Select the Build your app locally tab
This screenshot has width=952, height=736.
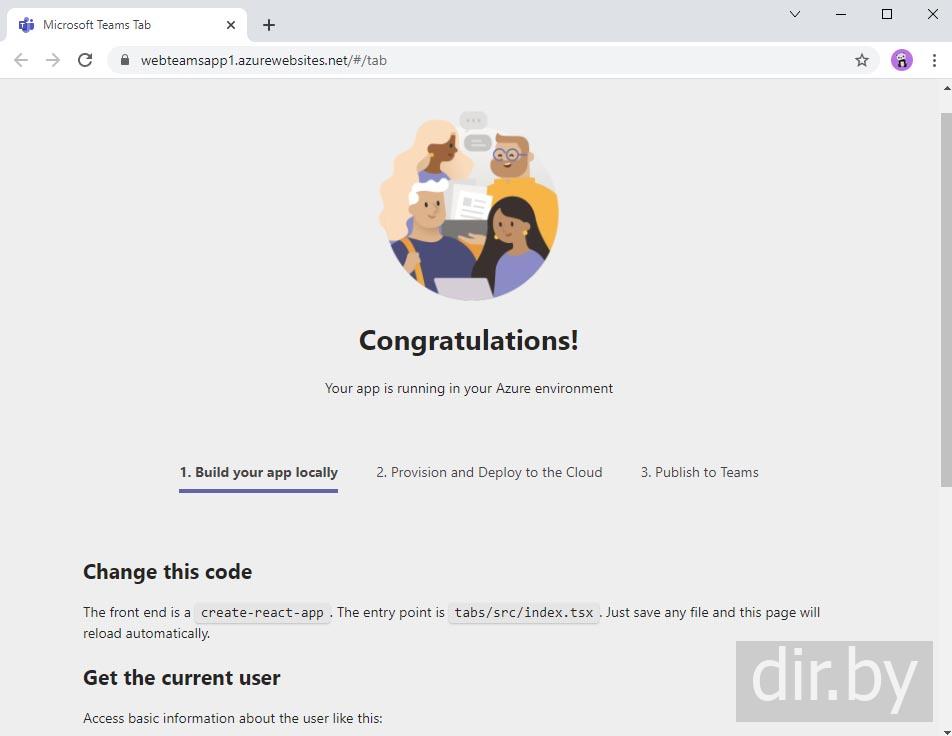click(258, 472)
